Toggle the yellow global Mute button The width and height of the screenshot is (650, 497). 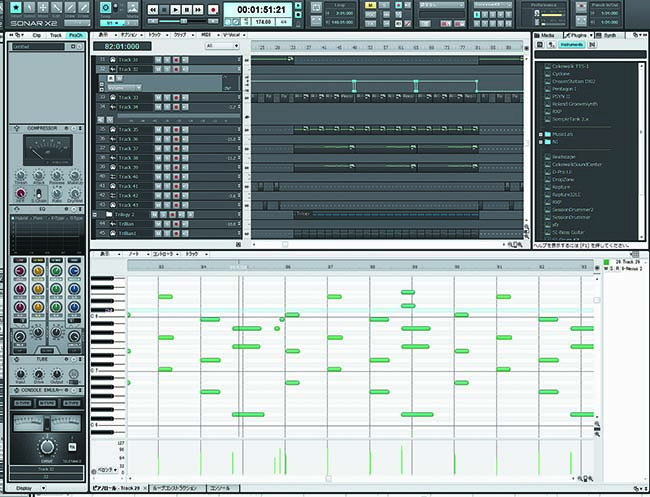pyautogui.click(x=370, y=5)
